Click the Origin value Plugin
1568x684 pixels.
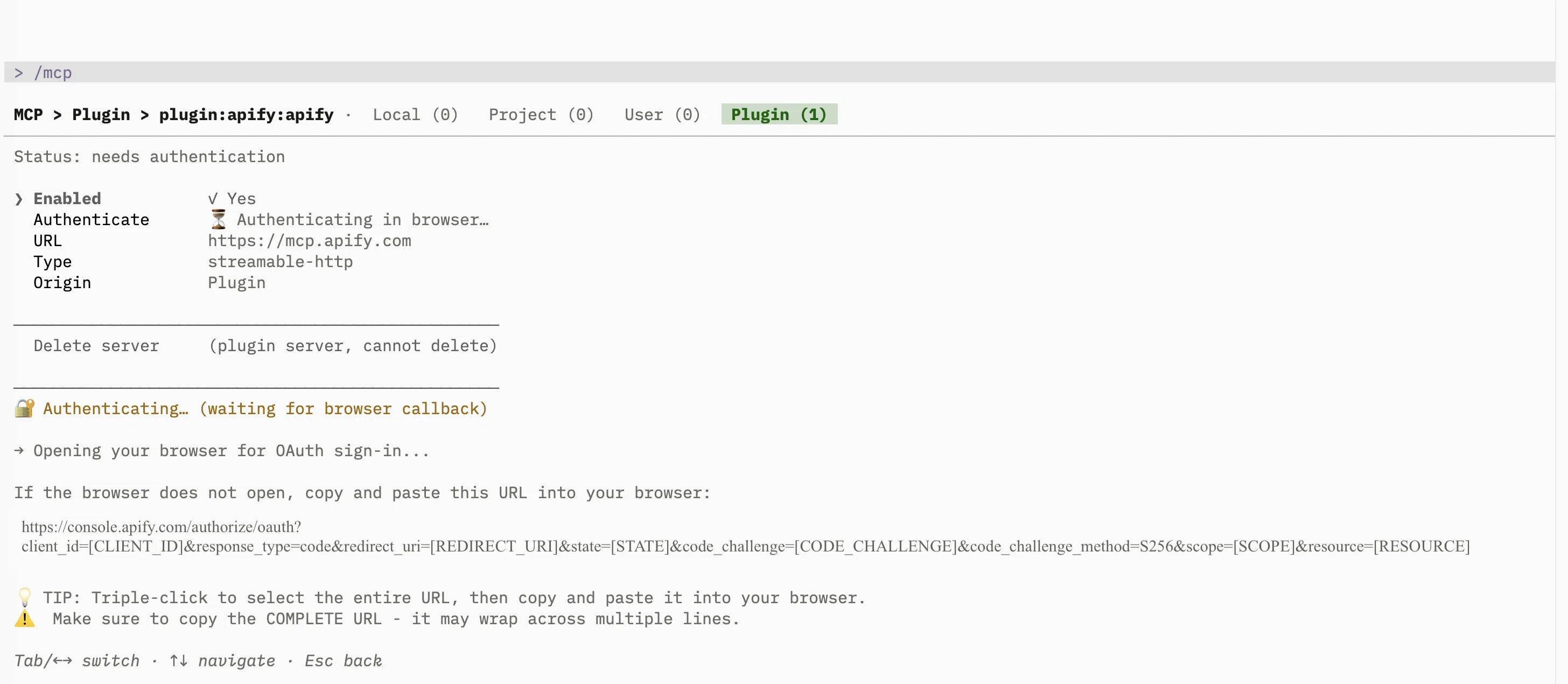click(x=236, y=283)
